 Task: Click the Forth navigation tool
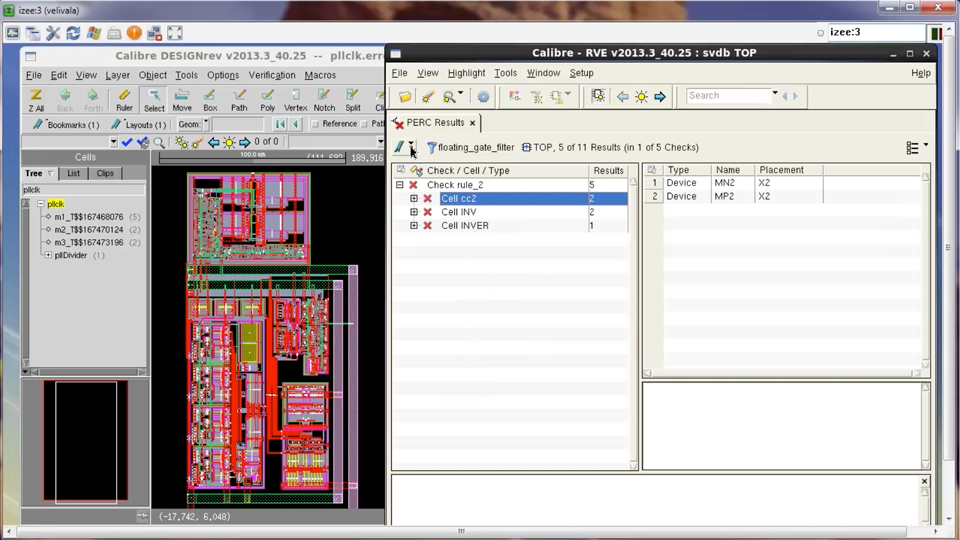(93, 100)
